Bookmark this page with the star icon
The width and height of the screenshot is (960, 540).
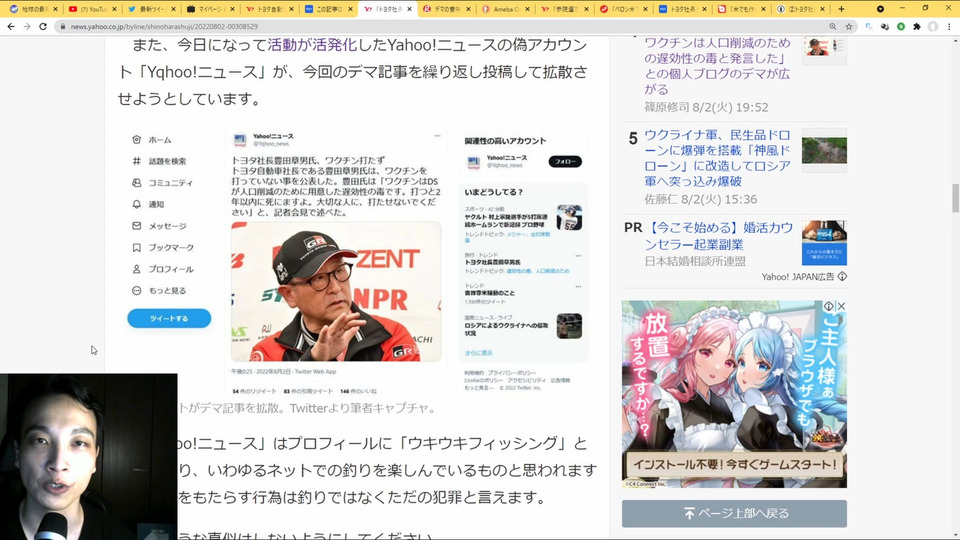pos(849,27)
